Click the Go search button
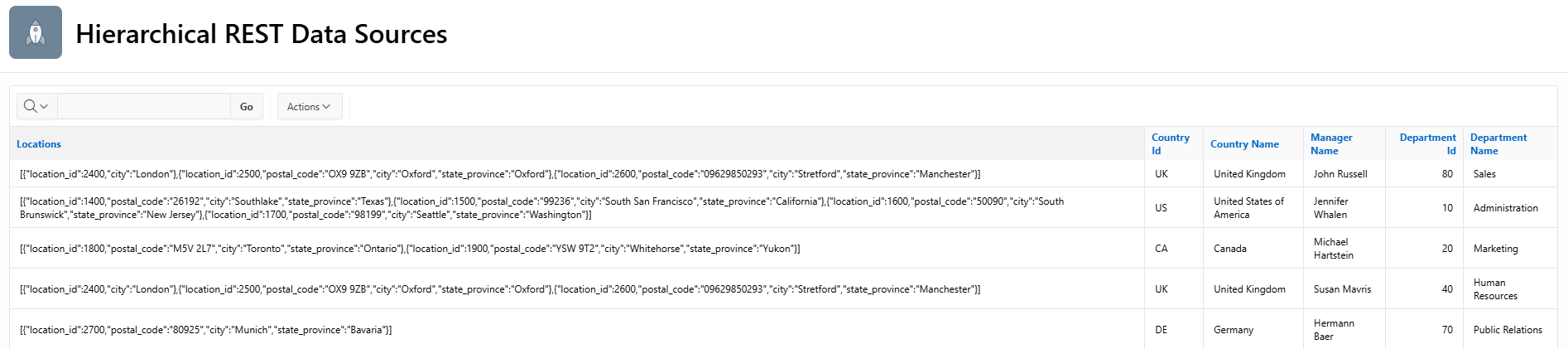The image size is (1568, 349). [247, 106]
